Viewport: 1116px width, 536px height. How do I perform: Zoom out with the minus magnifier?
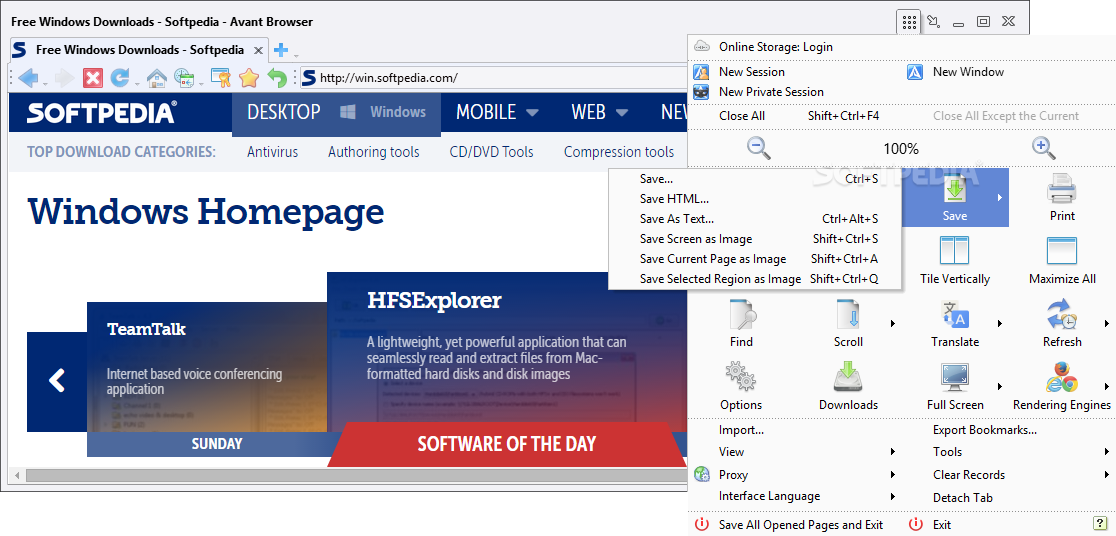tap(759, 148)
